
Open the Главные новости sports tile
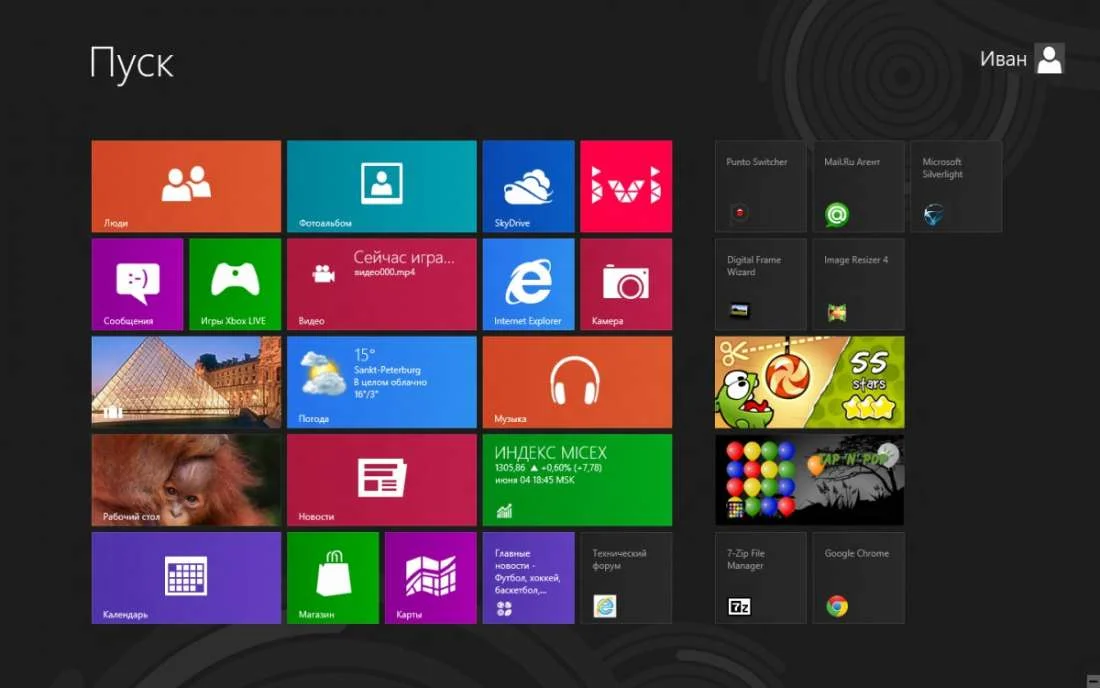pyautogui.click(x=528, y=578)
